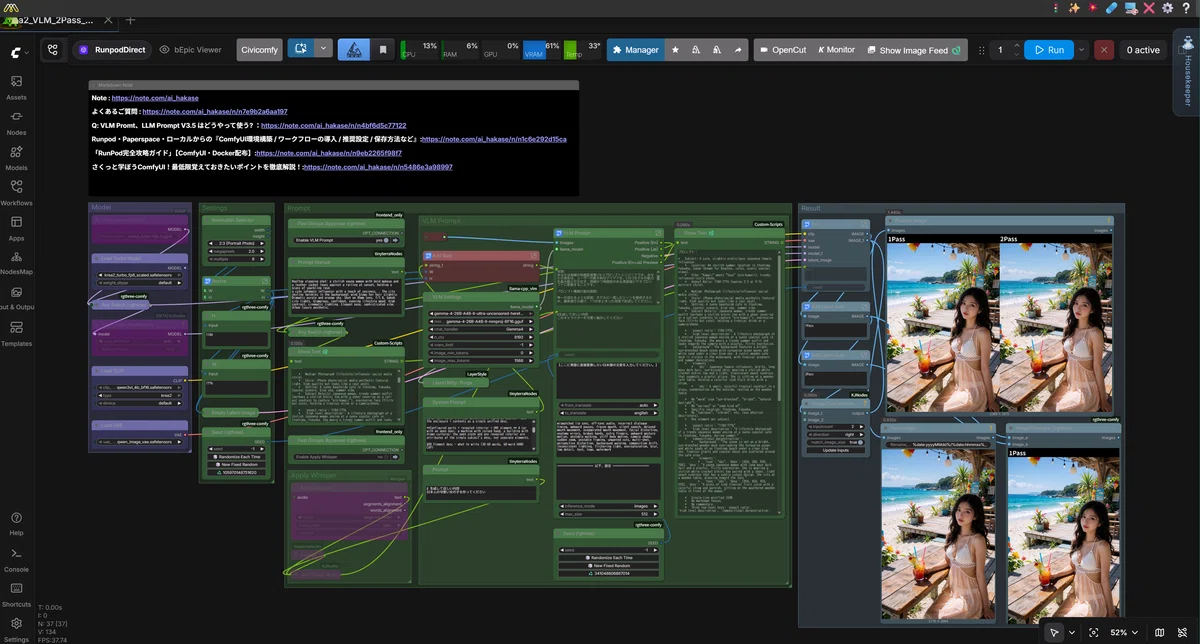Open the Nodes library panel
The height and width of the screenshot is (644, 1200).
pos(16,123)
